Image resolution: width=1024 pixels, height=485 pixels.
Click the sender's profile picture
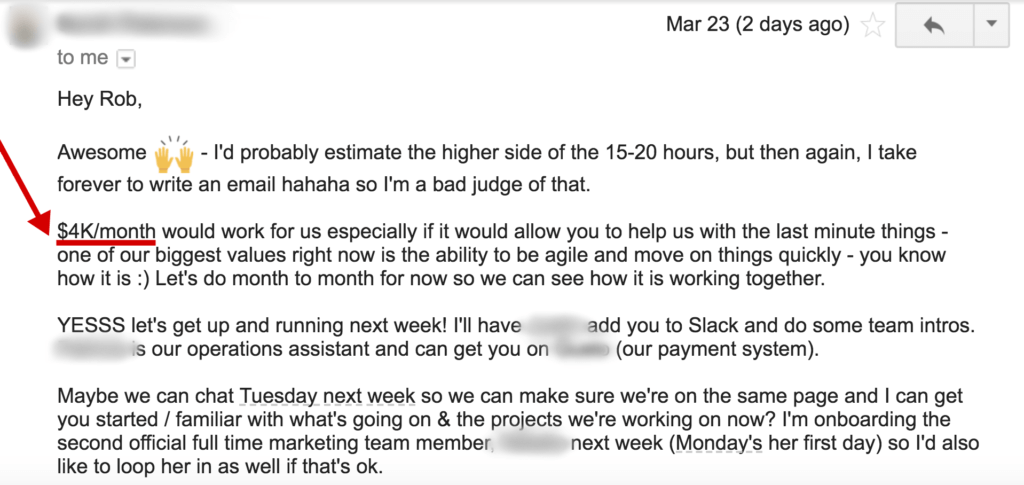[22, 30]
